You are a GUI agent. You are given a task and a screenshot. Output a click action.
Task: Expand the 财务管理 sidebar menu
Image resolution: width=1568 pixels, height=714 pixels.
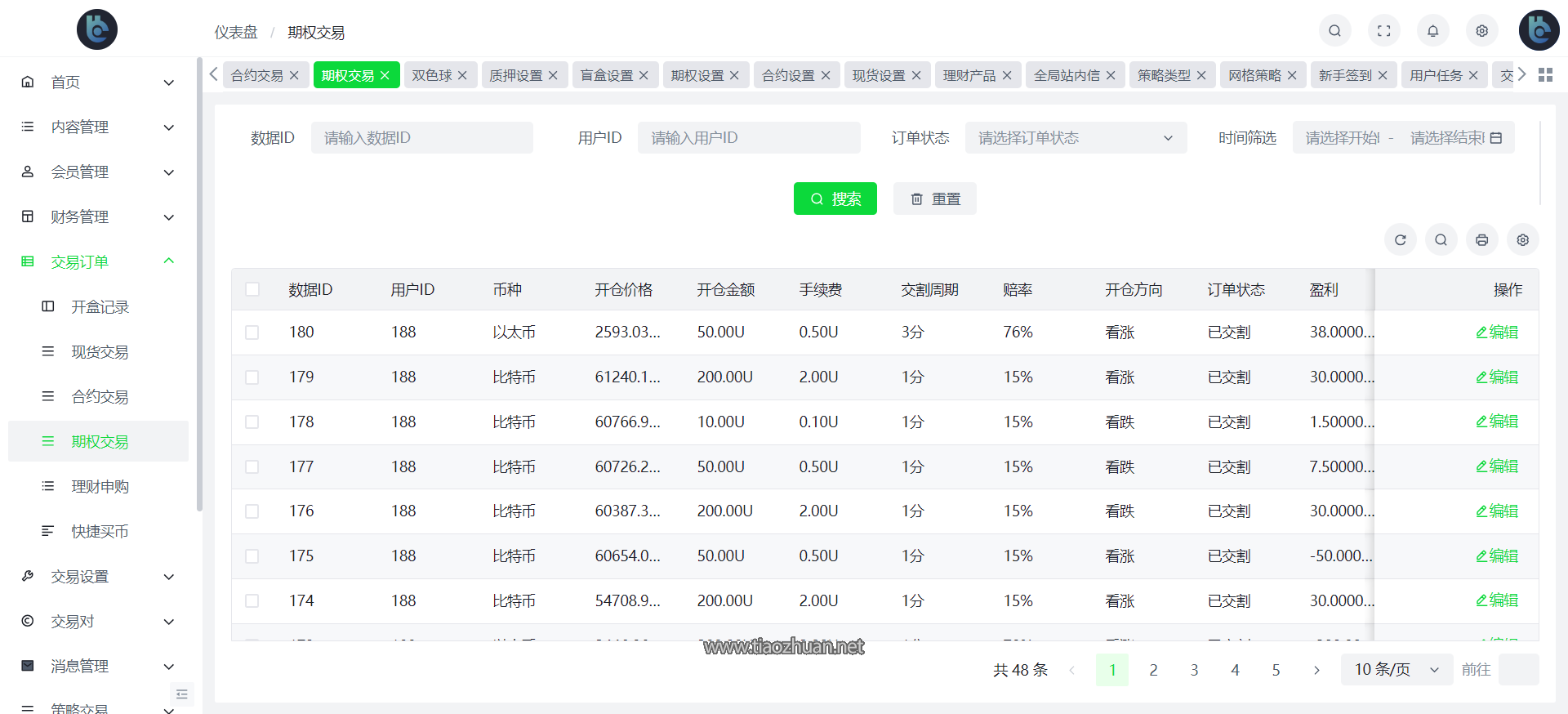click(96, 217)
